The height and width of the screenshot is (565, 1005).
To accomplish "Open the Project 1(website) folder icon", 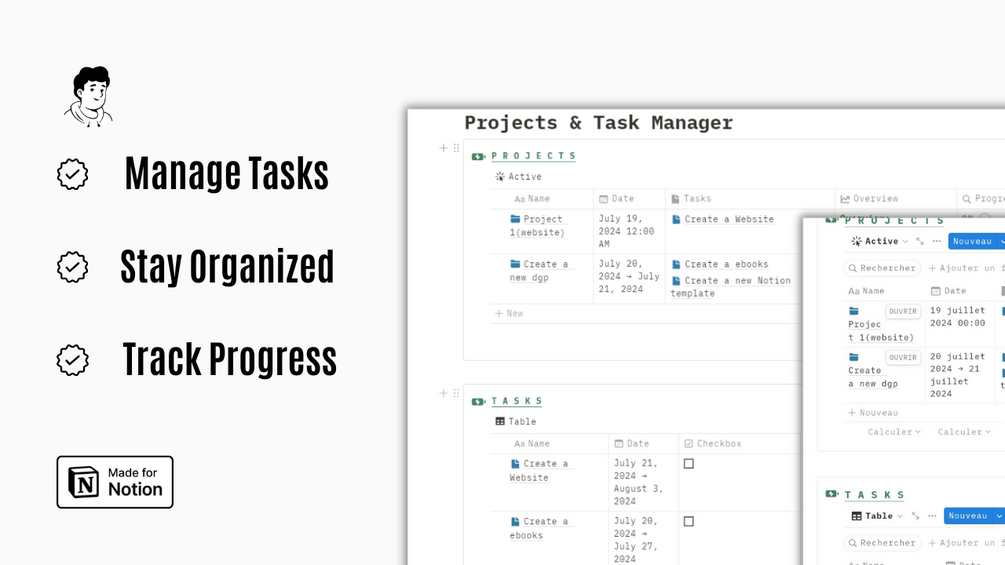I will coord(515,219).
